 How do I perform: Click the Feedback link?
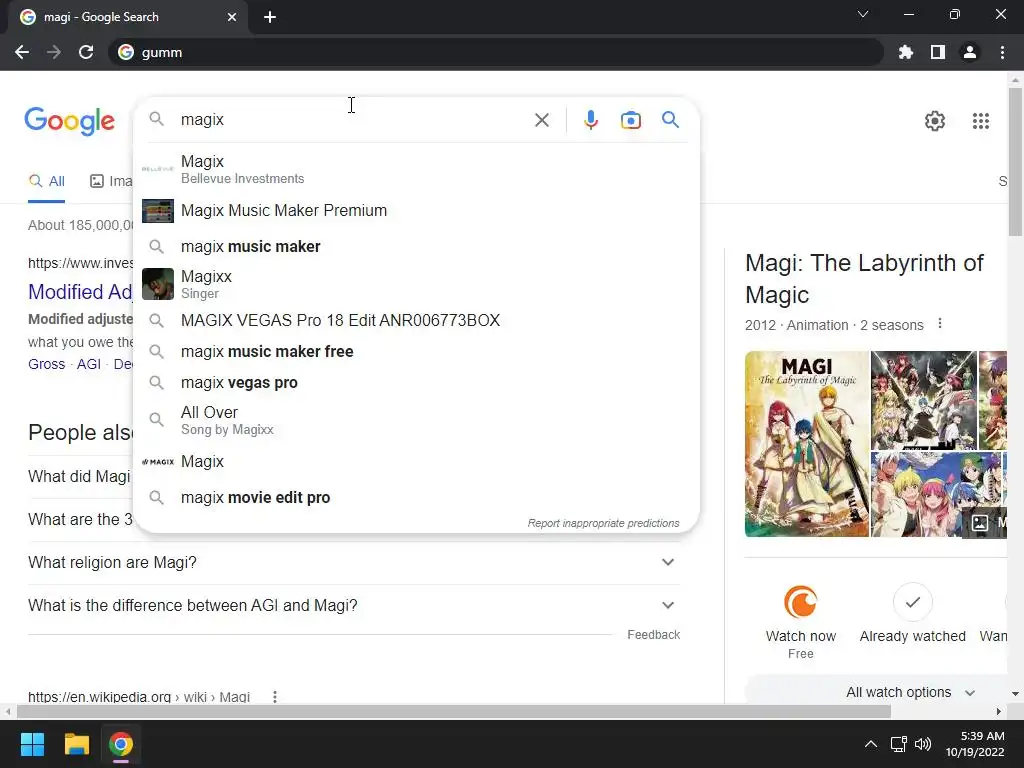point(653,635)
